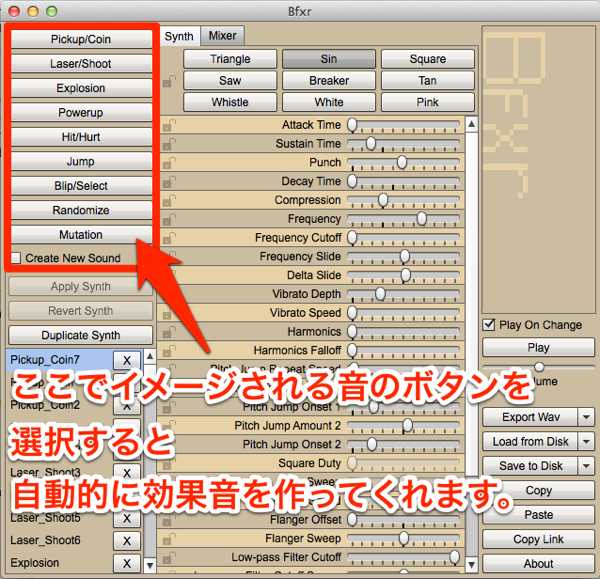Apply a Mutation to the sound
Screen dimensions: 600x579
81,235
